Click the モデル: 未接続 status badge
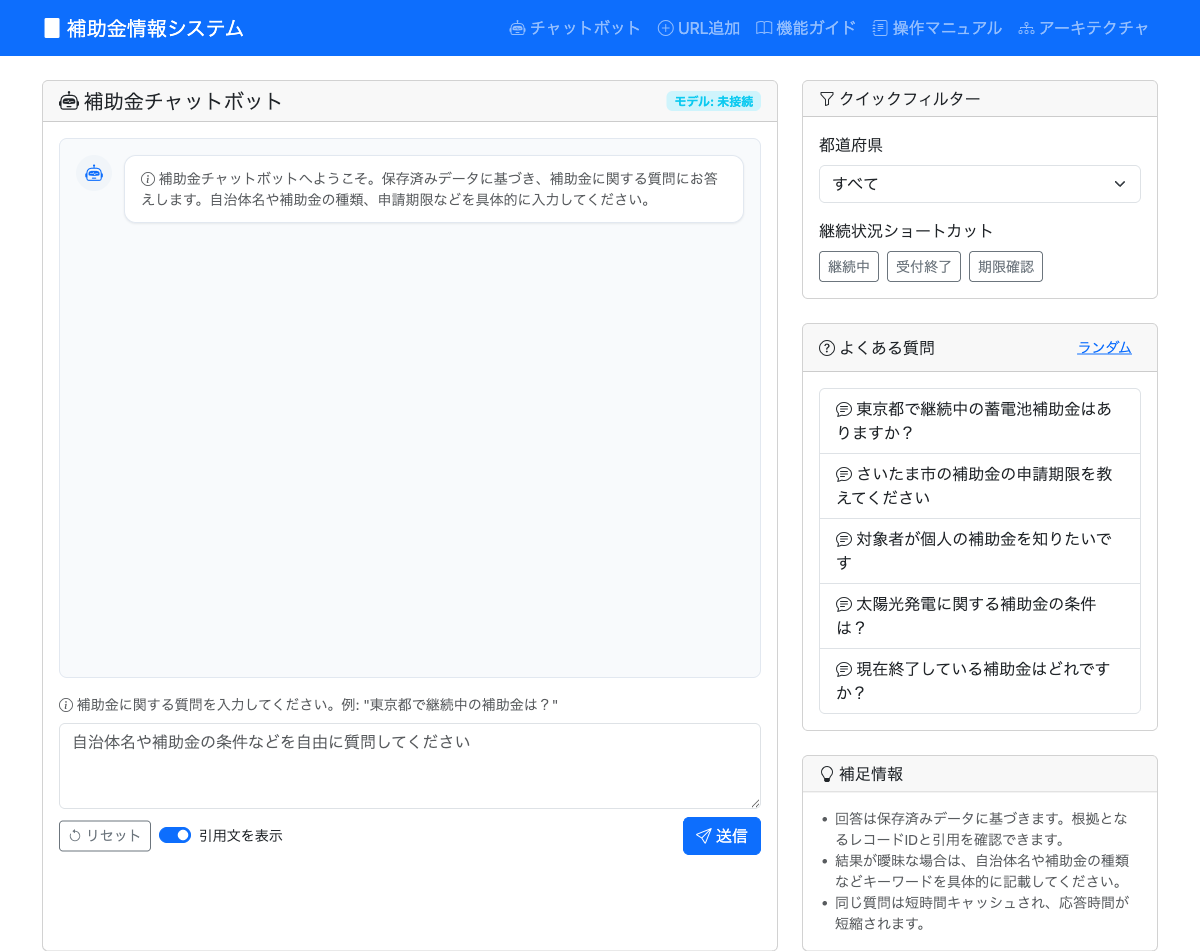The image size is (1200, 951). tap(714, 101)
